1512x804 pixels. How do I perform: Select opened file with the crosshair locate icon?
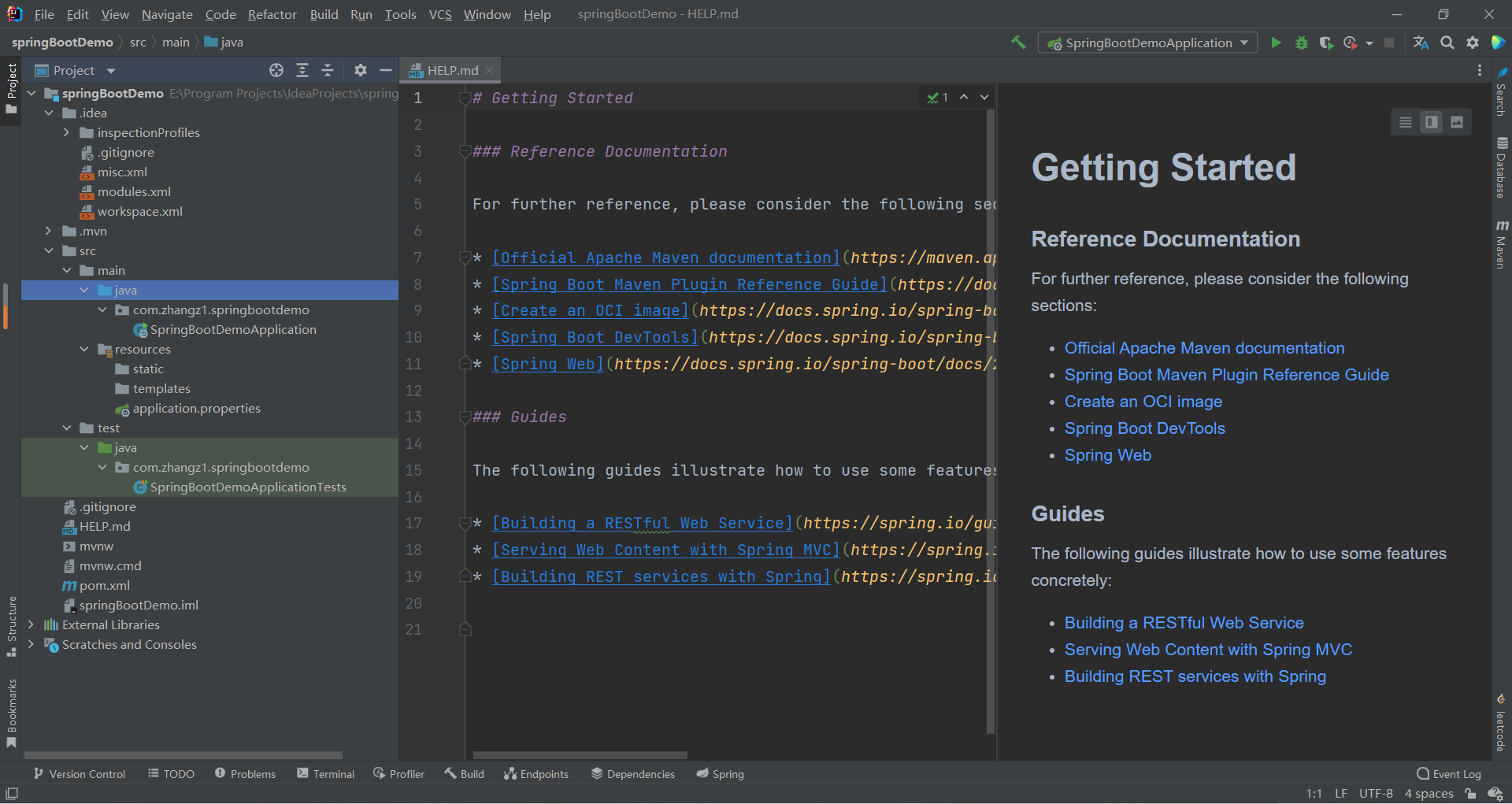pyautogui.click(x=276, y=70)
